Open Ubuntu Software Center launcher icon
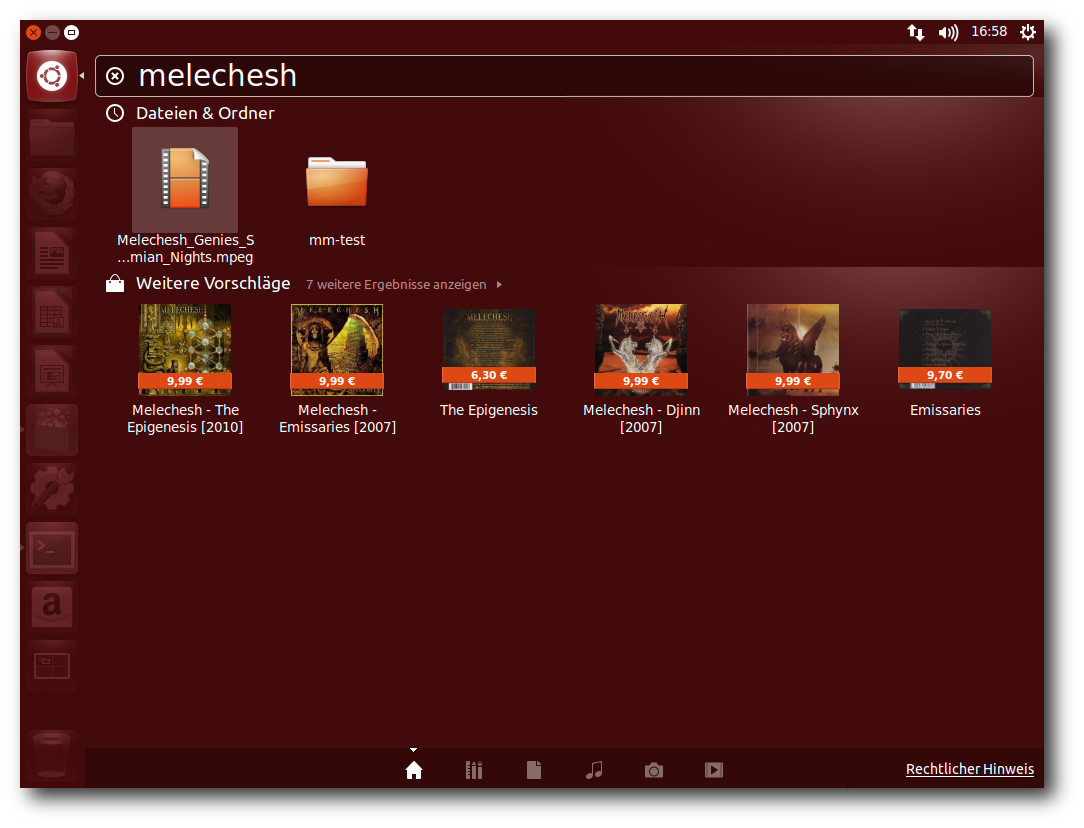 click(52, 431)
